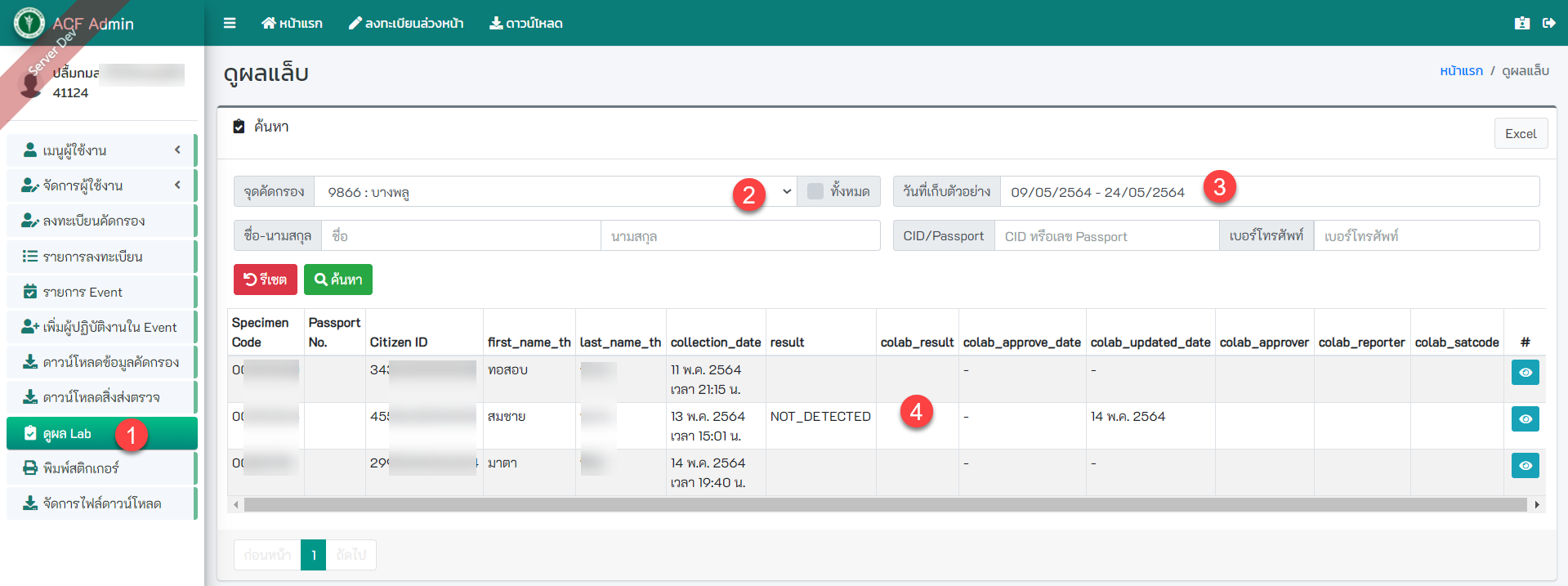This screenshot has width=1568, height=586.
Task: Open ลงทะเบียนล่วงหน้า in top navigation
Action: click(x=406, y=23)
